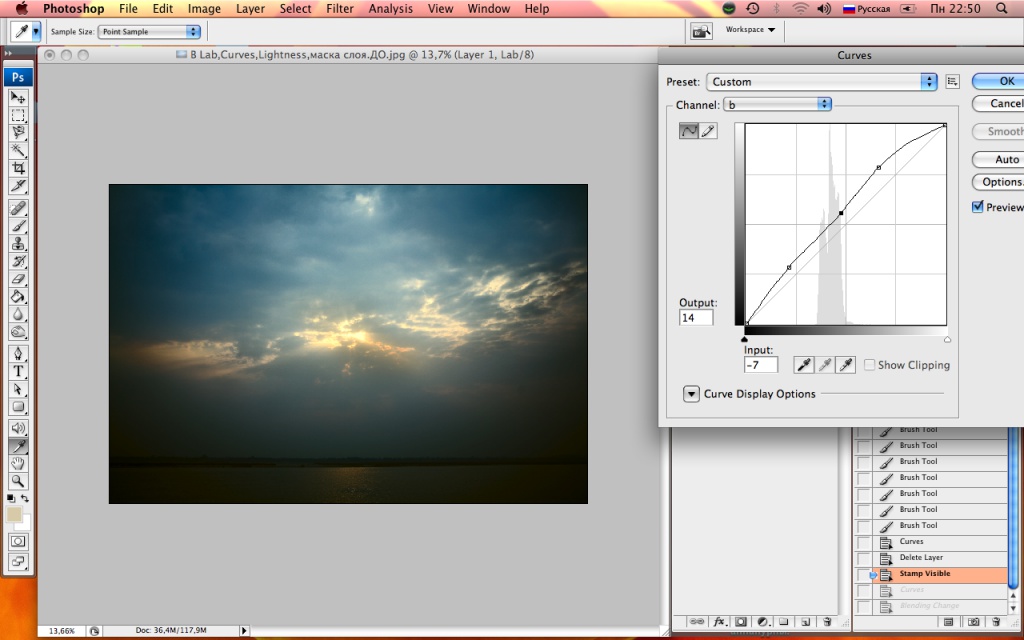
Task: Open the Layer menu
Action: 250,9
